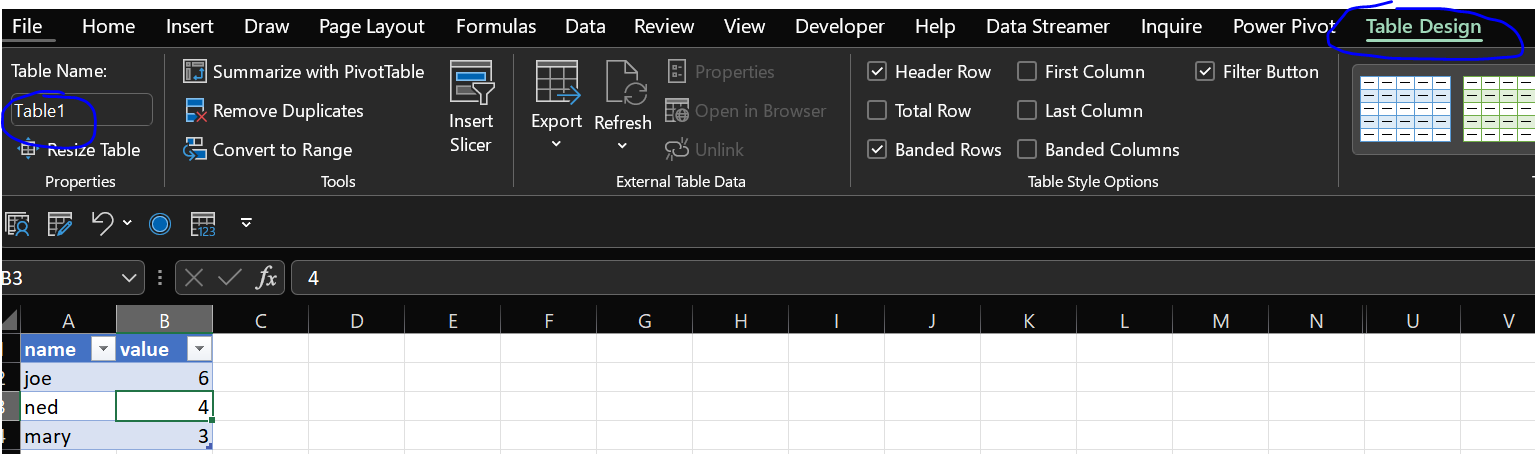Viewport: 1535px width, 454px height.
Task: Click the Summarize with PivotTable icon
Action: coord(195,72)
